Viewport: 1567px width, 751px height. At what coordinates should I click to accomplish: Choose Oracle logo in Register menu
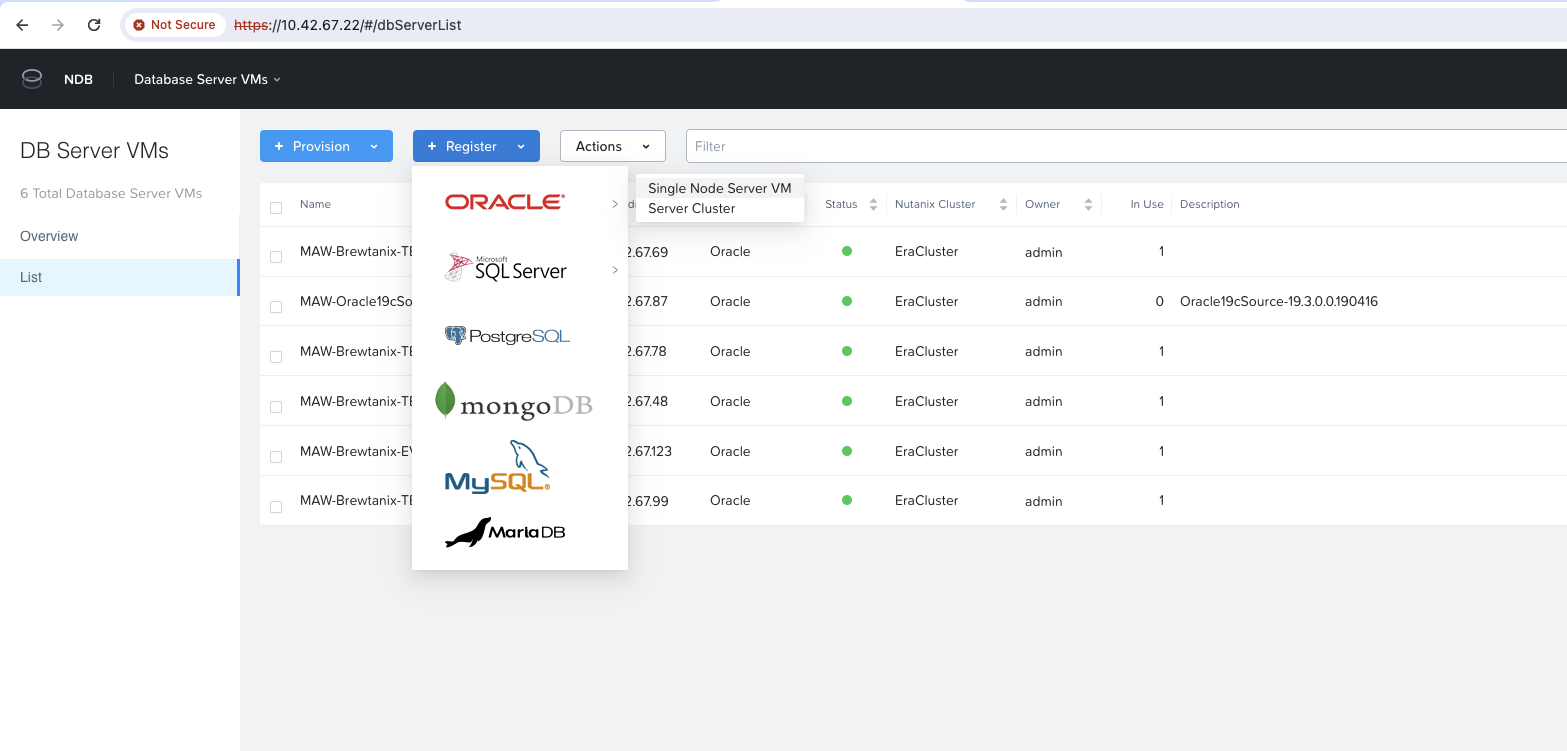505,203
